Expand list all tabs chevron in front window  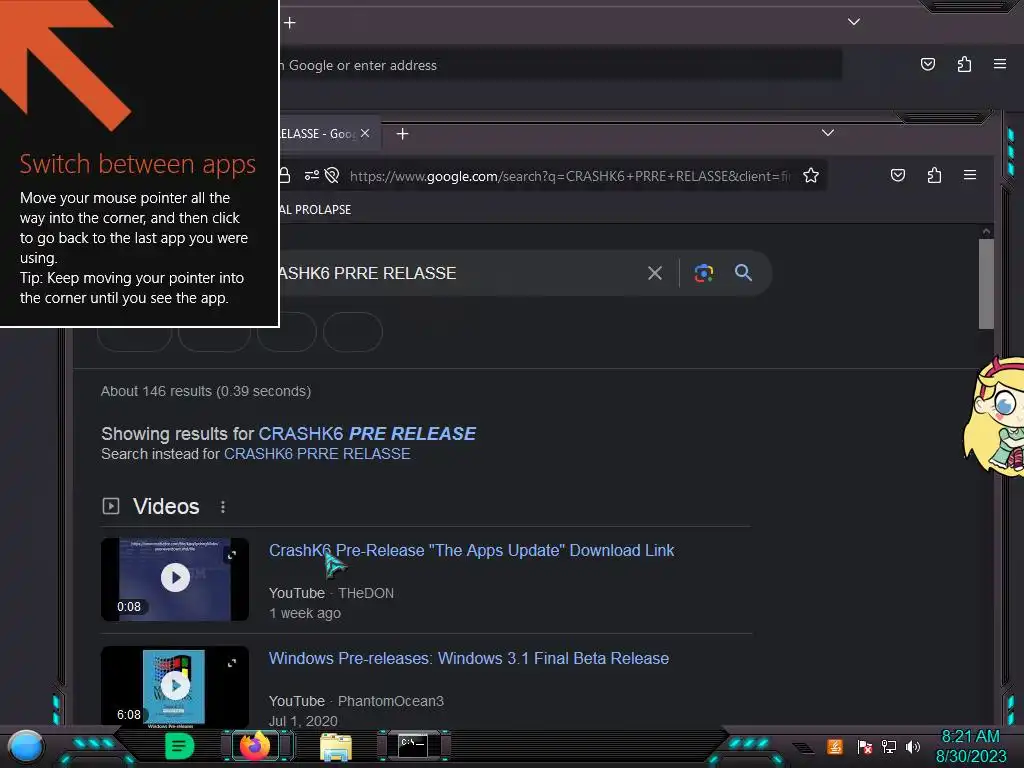pos(827,133)
